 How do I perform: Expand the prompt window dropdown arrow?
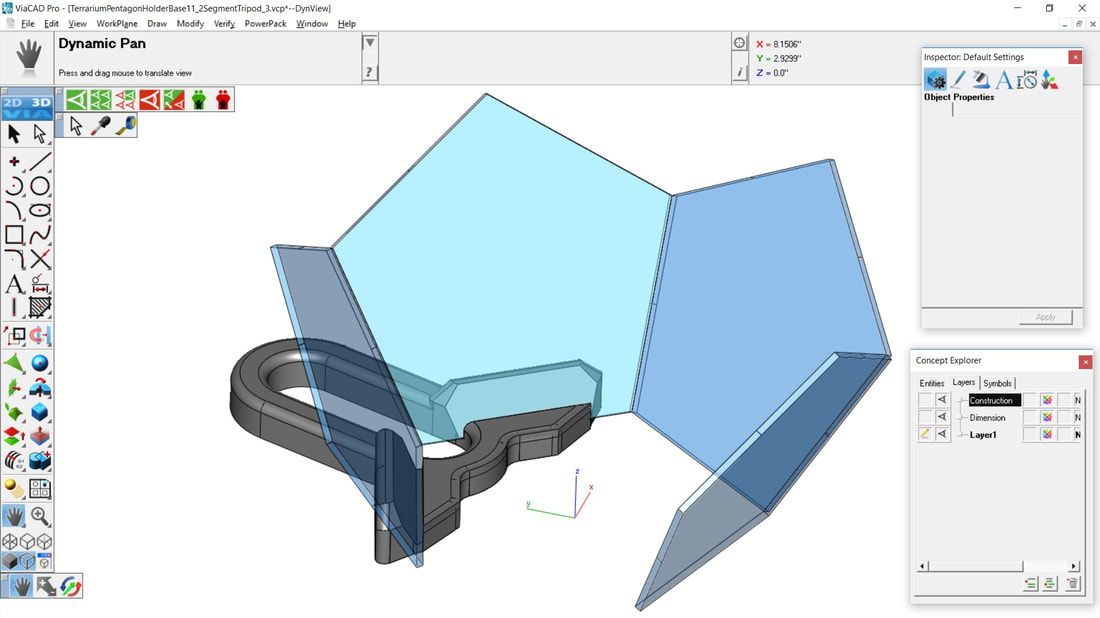click(x=370, y=43)
